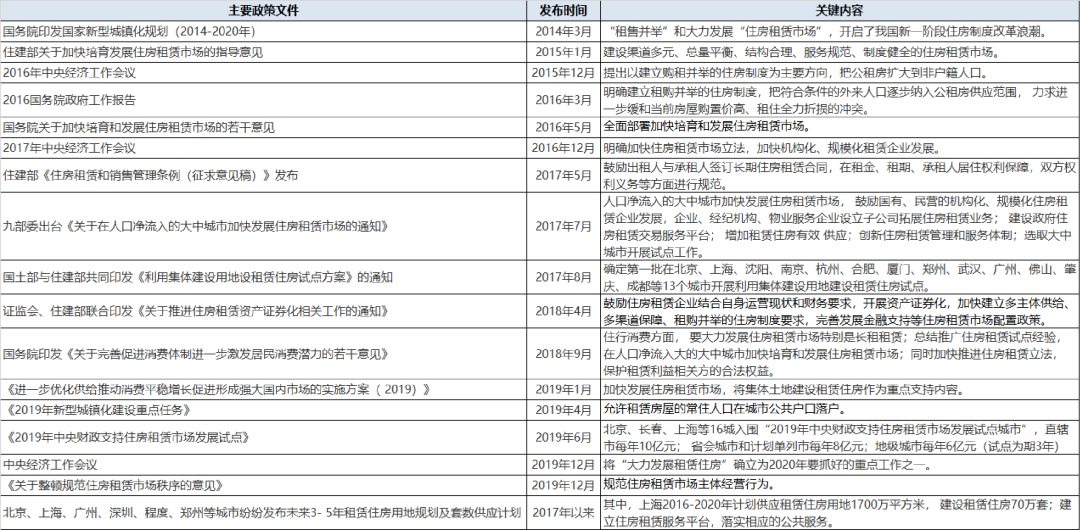Select cell 2016年中央经济工作会议

pyautogui.click(x=264, y=73)
